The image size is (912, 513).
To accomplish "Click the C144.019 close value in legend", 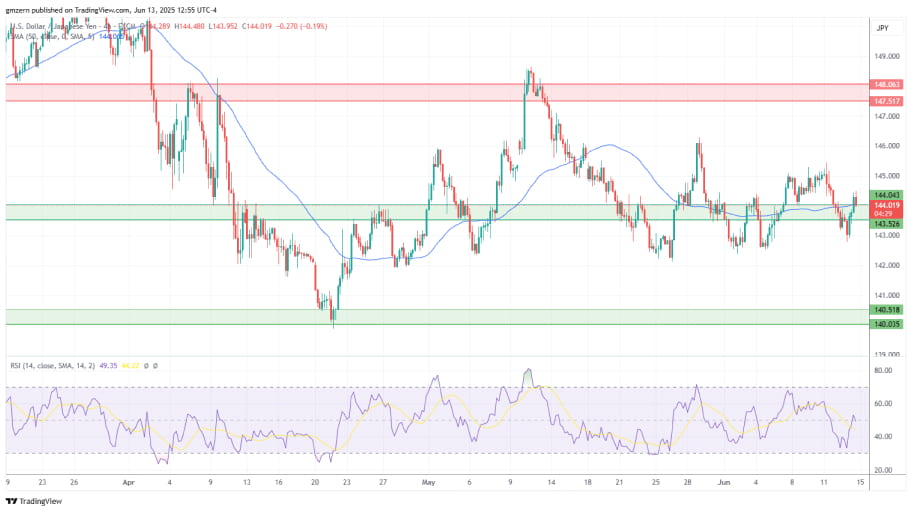I will pos(257,26).
